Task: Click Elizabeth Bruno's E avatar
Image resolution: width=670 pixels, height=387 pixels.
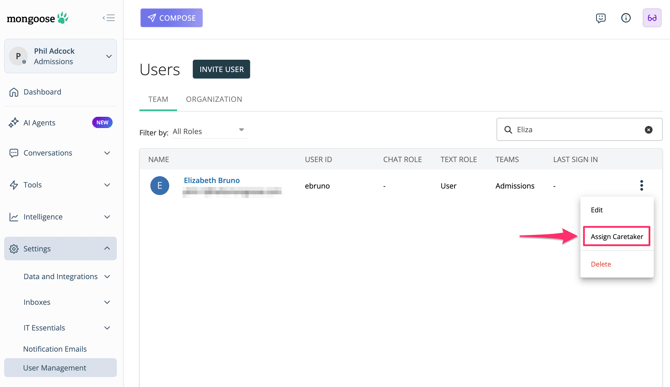Action: pyautogui.click(x=159, y=186)
